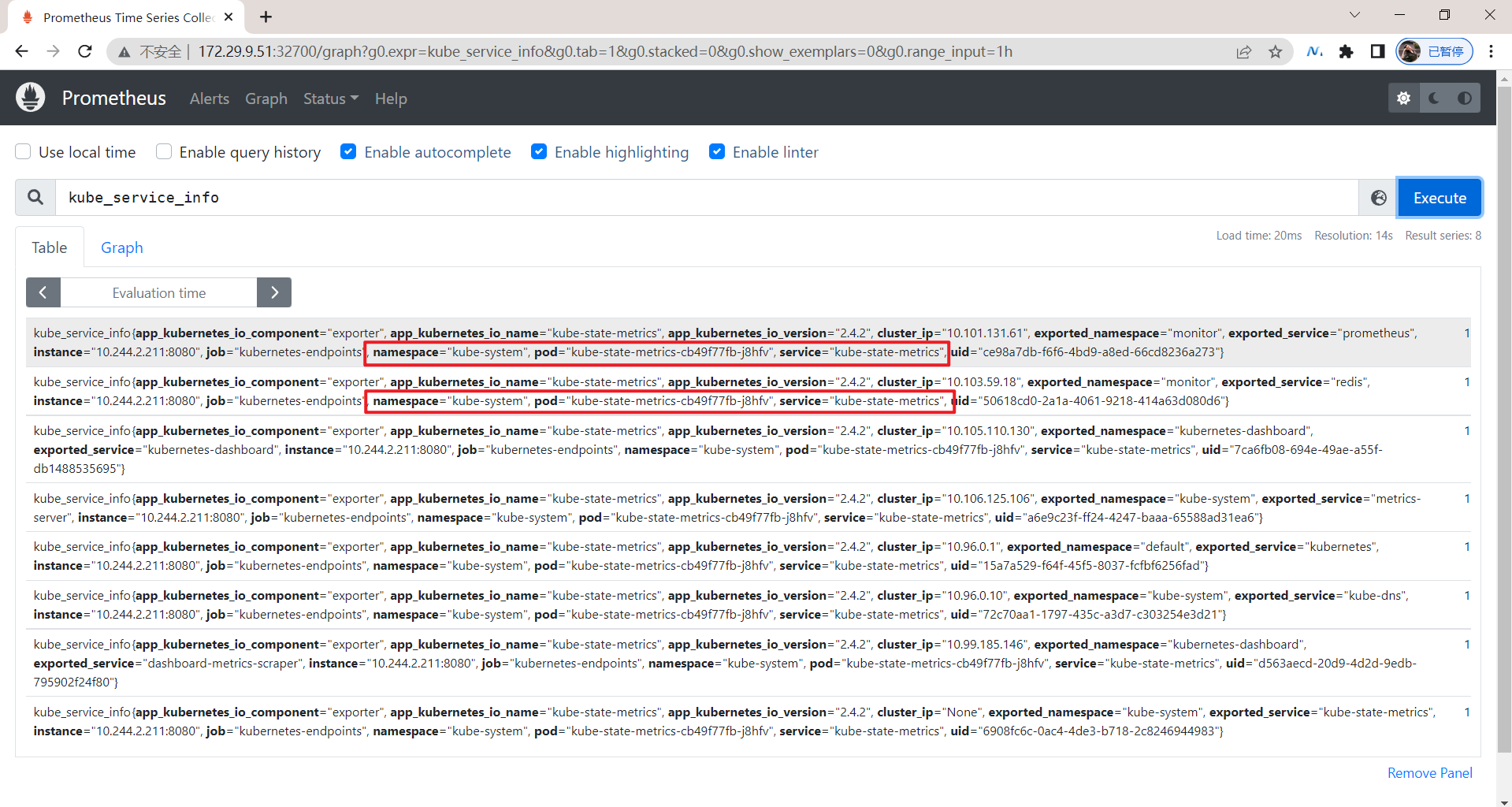Screen dimensions: 1512x807
Task: Click the Prometheus flame logo icon
Action: [31, 98]
